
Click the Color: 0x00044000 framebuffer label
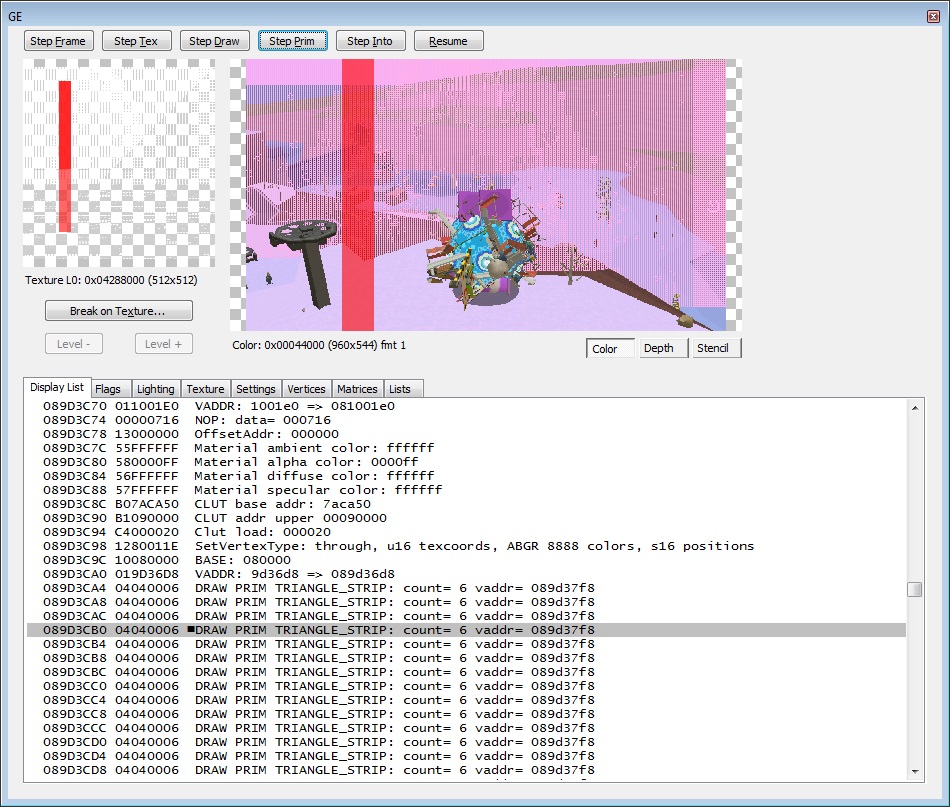point(319,345)
